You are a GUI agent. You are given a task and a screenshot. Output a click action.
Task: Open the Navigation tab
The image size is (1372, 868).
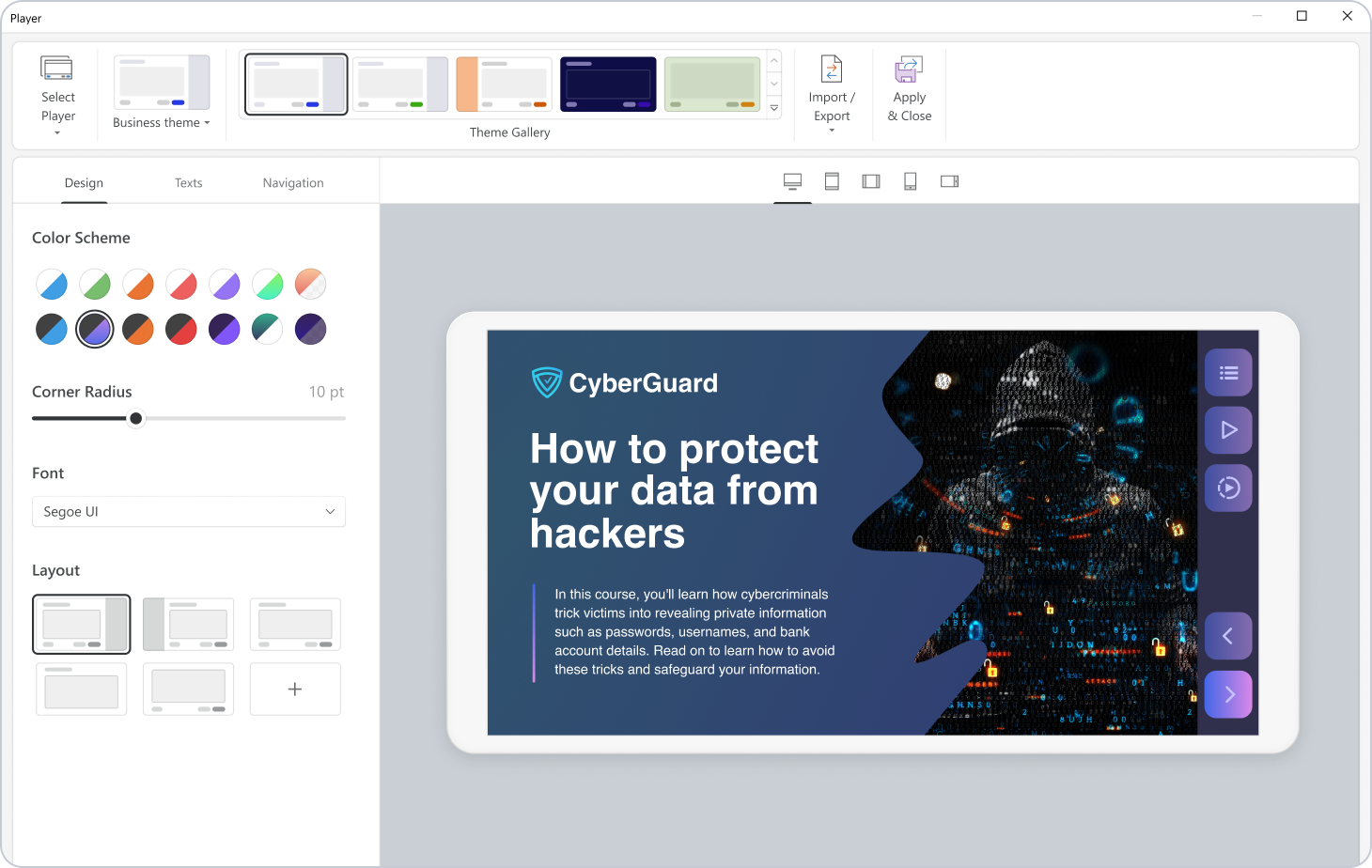coord(293,183)
